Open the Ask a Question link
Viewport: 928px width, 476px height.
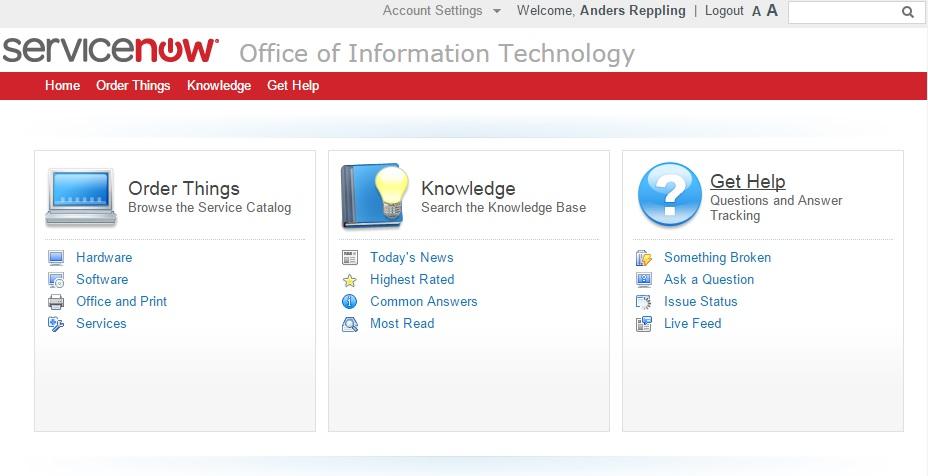[x=709, y=279]
